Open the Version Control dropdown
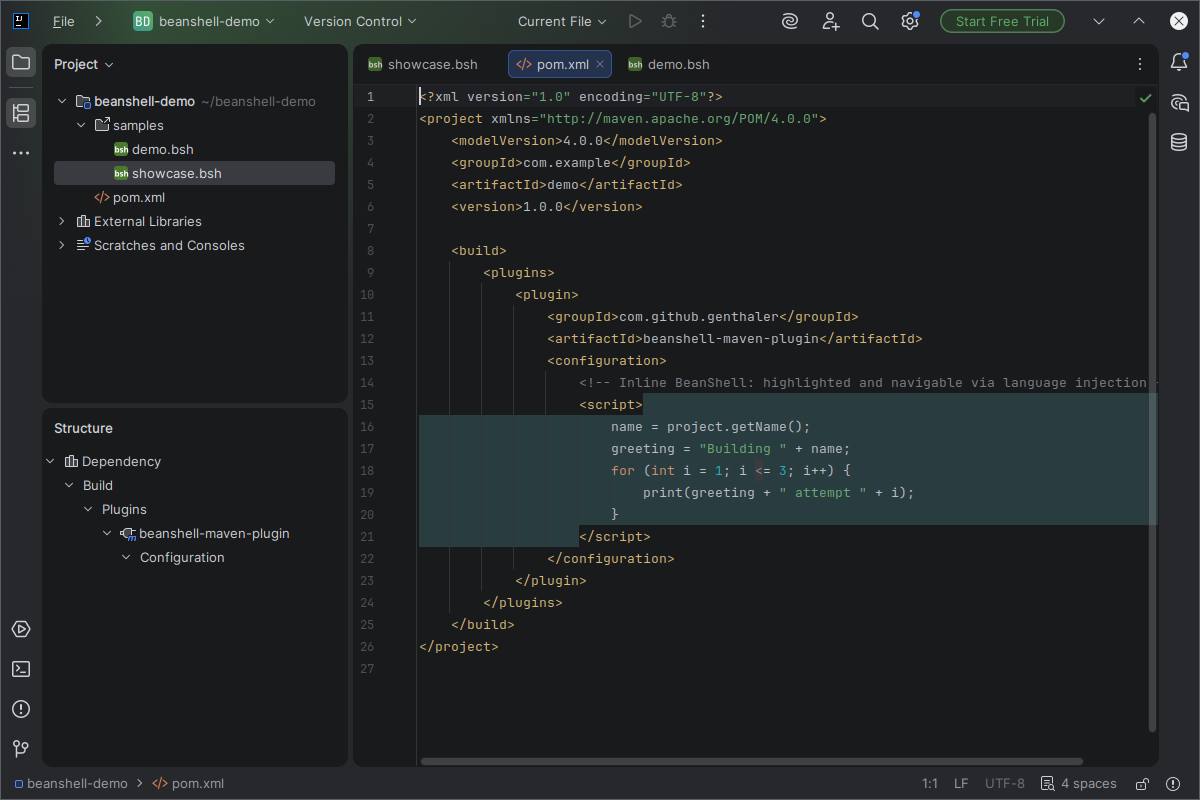Screen dimensions: 1200x800 tap(360, 21)
